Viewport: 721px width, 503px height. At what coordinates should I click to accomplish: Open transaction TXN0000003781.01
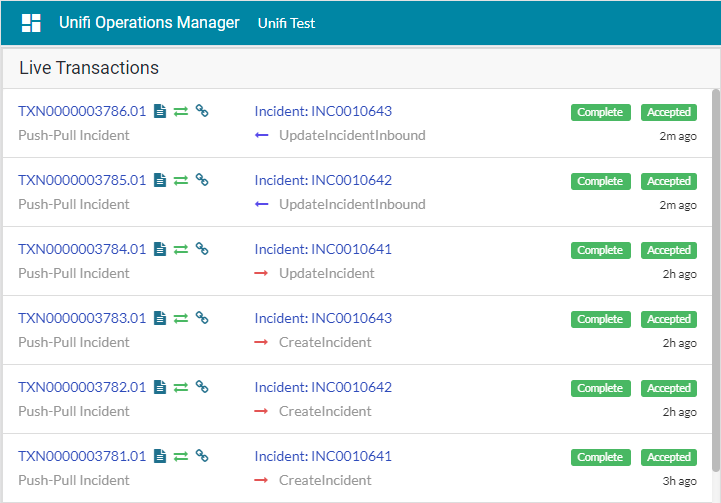pyautogui.click(x=82, y=457)
